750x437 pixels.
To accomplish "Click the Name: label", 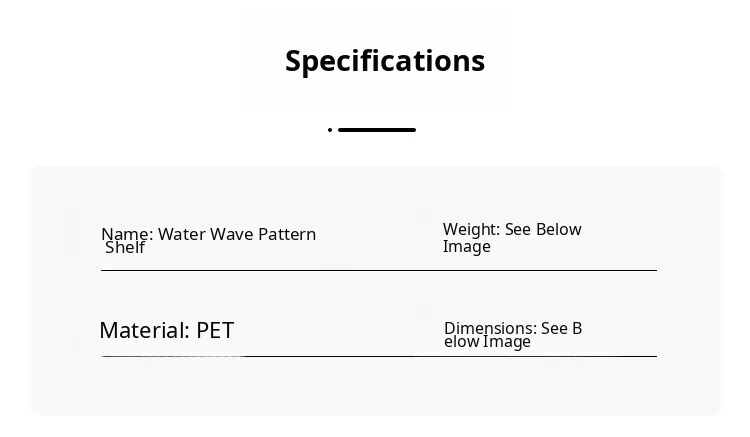I will tap(127, 234).
